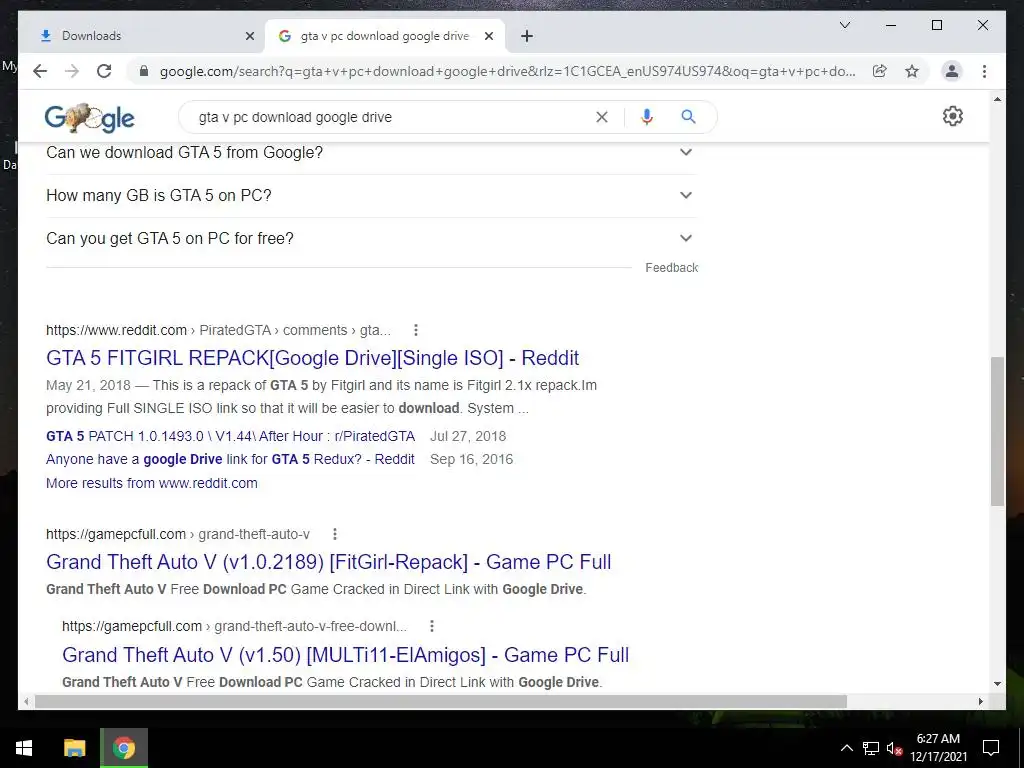
Task: Click the forward navigation arrow
Action: point(72,71)
